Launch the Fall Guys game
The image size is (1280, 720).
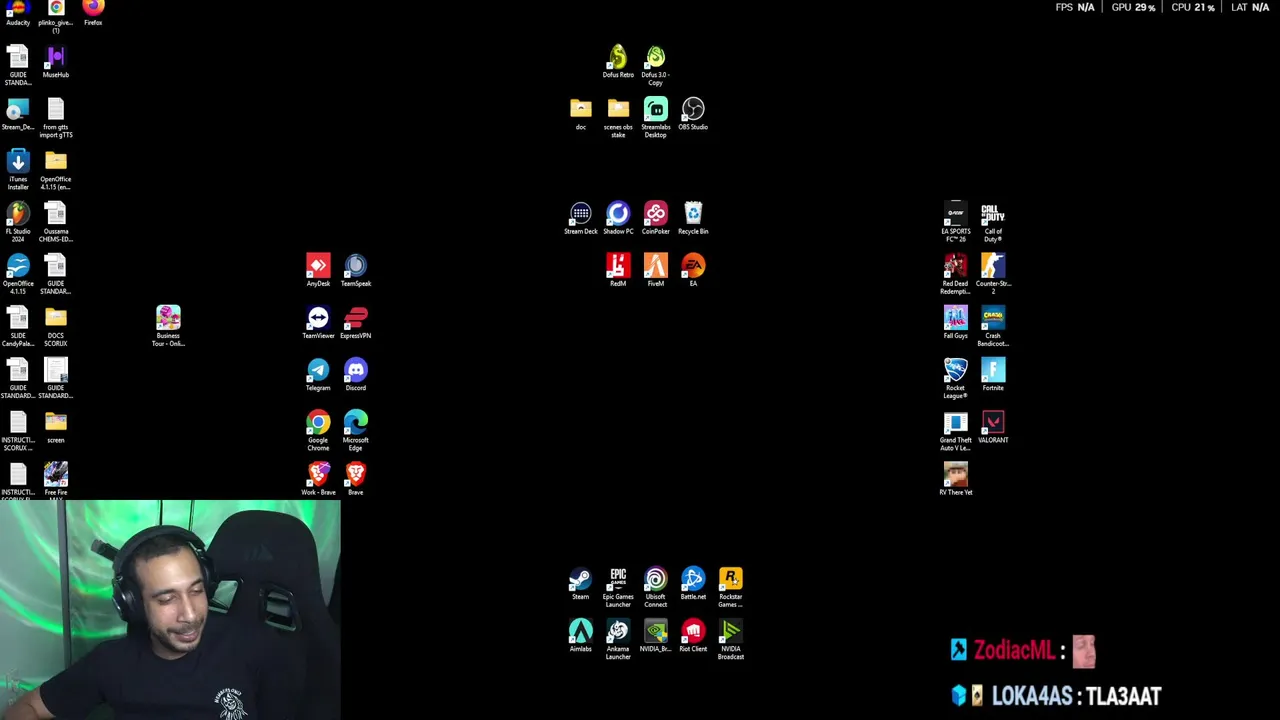pos(956,322)
